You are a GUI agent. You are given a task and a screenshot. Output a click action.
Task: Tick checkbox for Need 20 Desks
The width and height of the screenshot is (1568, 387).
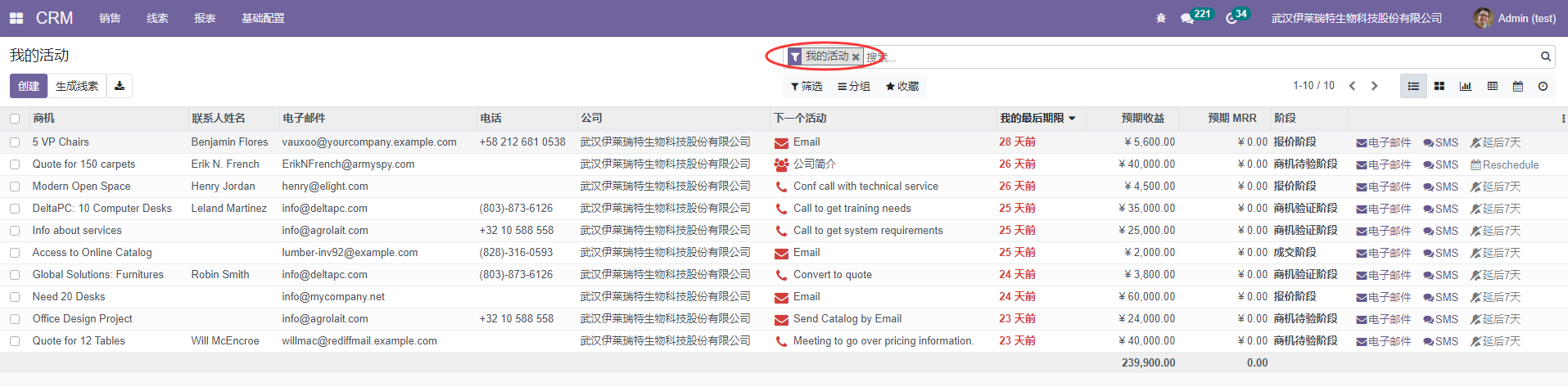point(15,297)
